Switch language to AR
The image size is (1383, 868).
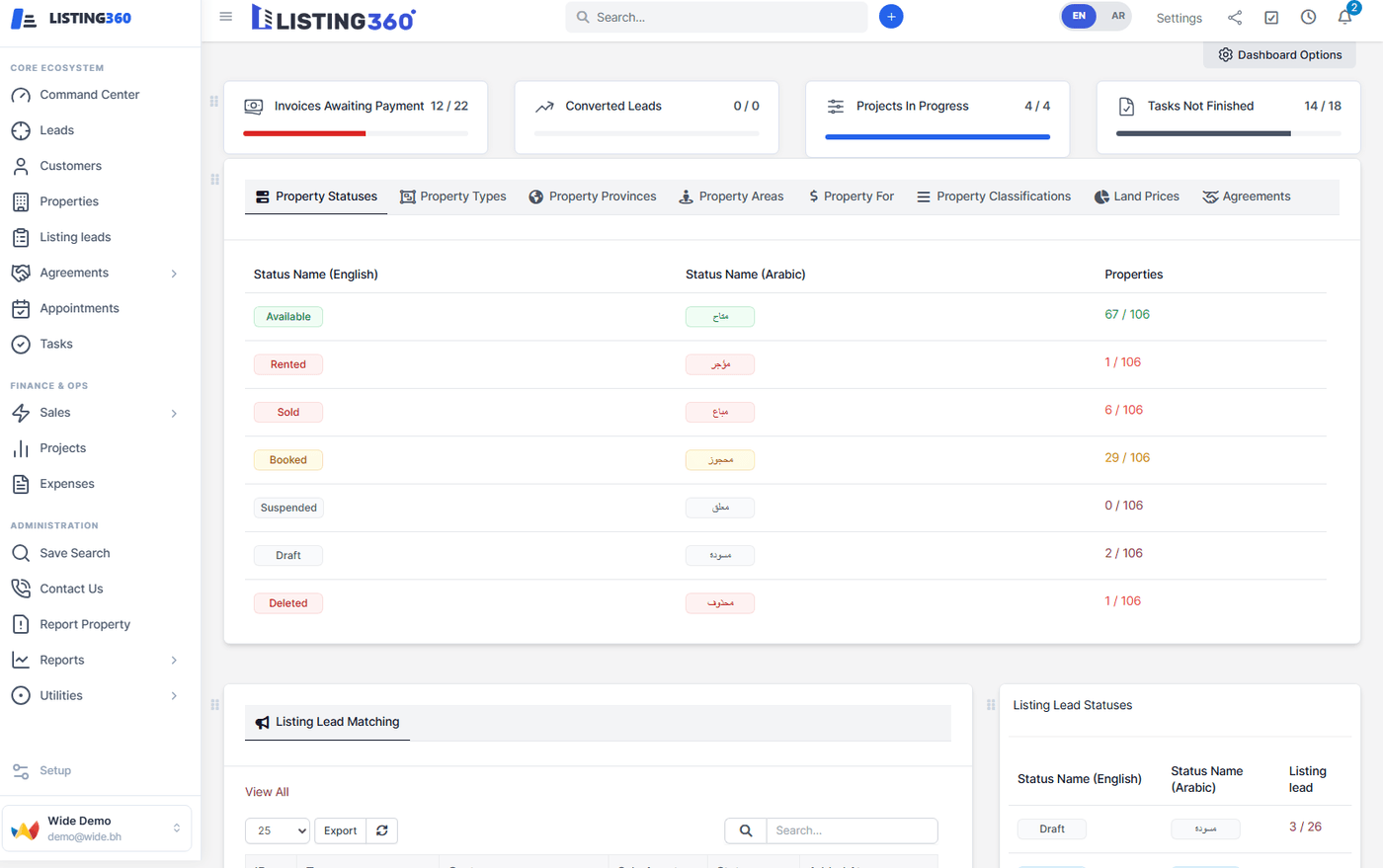(1117, 16)
